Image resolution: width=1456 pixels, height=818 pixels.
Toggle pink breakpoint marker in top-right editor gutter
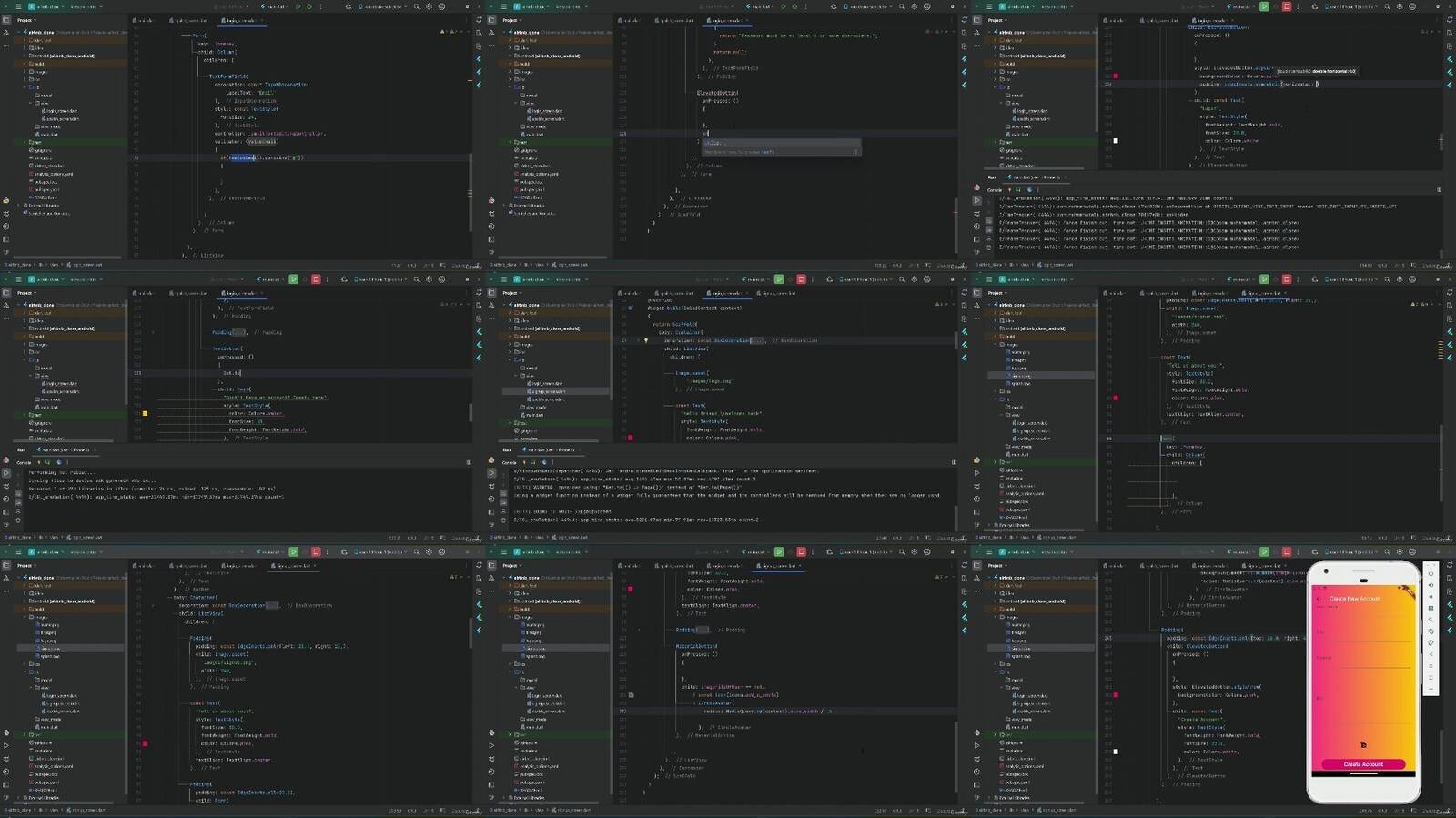1116,76
